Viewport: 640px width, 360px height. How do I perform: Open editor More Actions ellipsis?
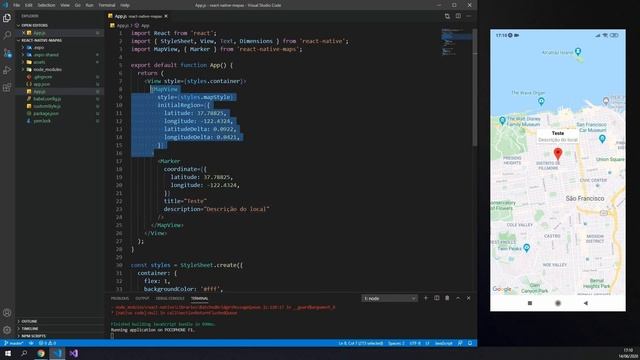pos(469,16)
